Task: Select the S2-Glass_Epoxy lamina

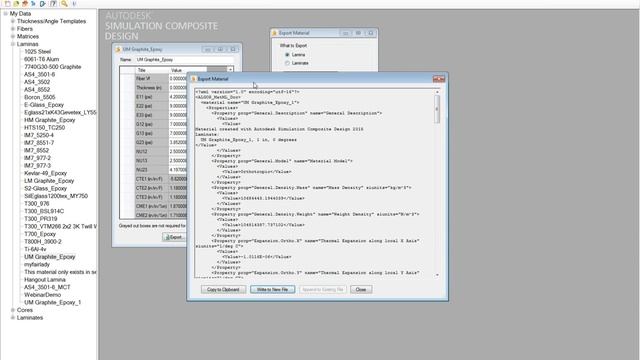Action: pyautogui.click(x=45, y=189)
